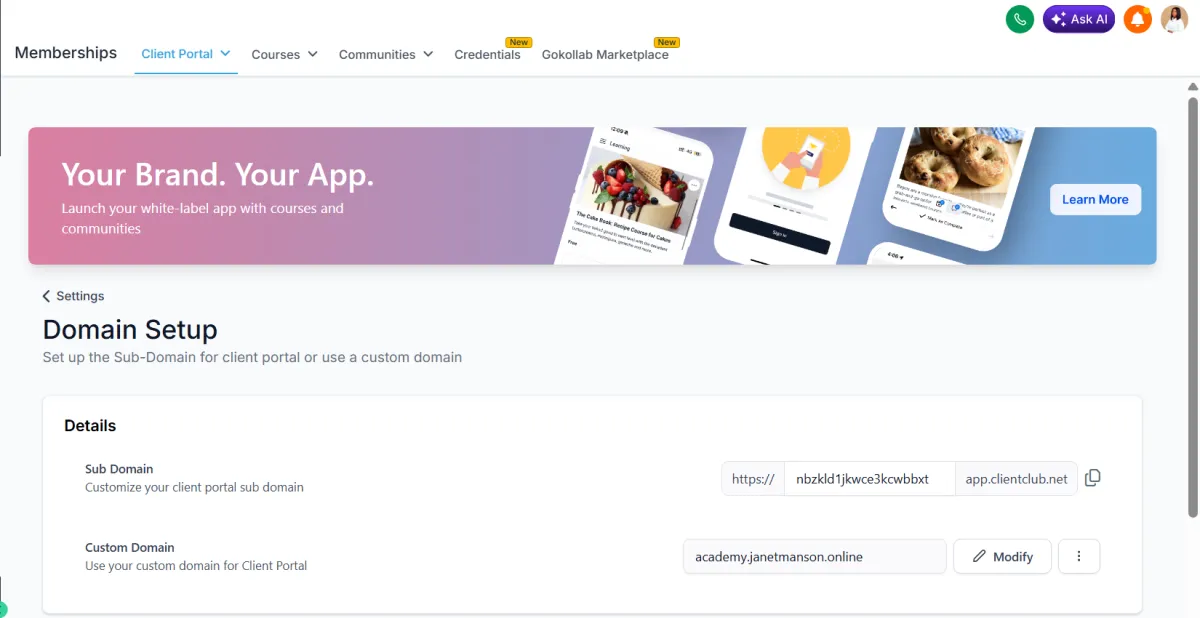The height and width of the screenshot is (618, 1200).
Task: Expand the Communities dropdown menu
Action: pos(386,54)
